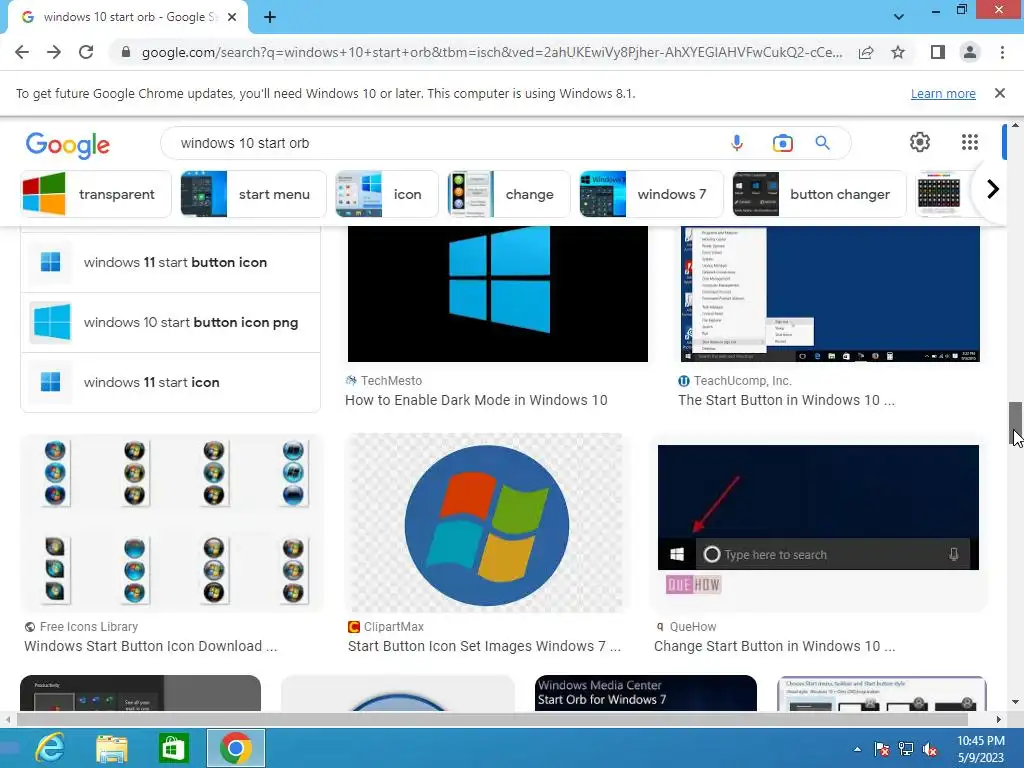
Task: Open the round Windows 7 logo thumbnail
Action: [x=487, y=522]
